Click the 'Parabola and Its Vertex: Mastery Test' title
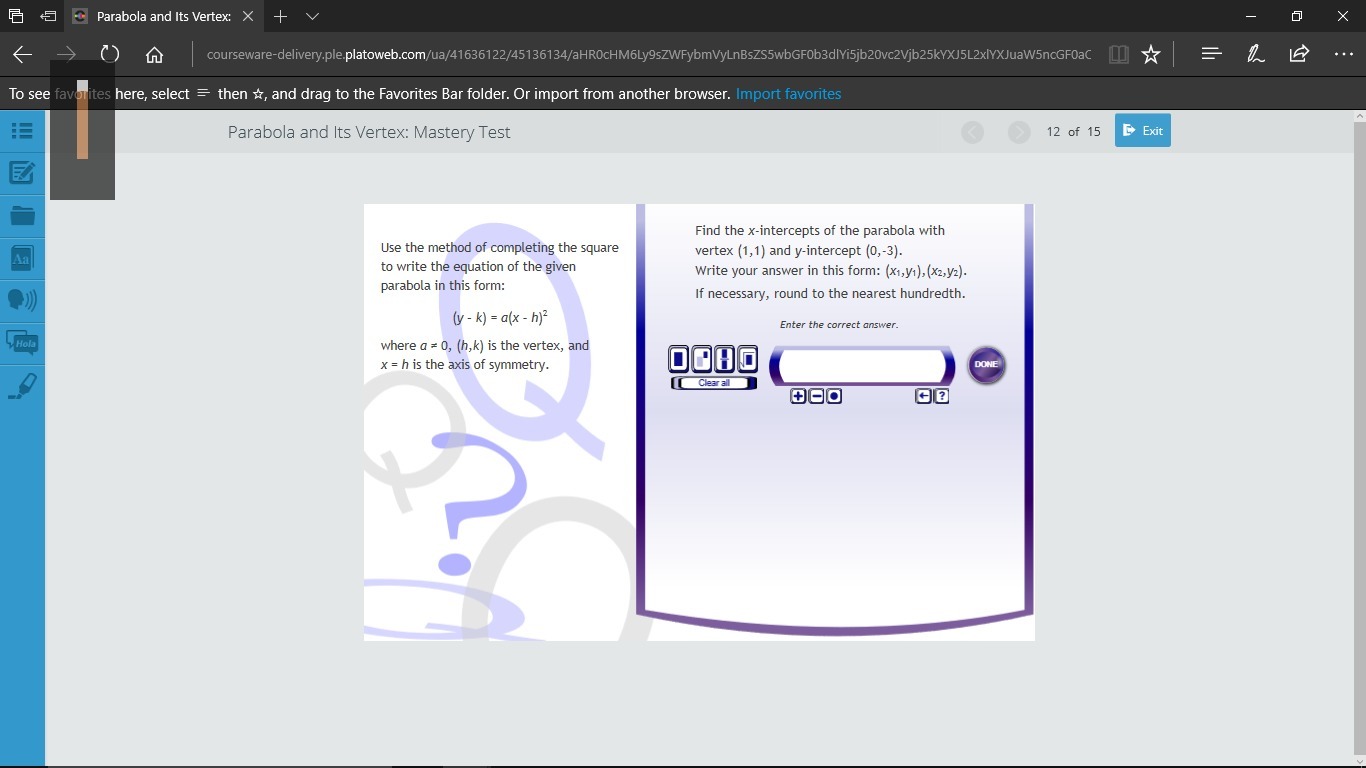 (x=369, y=132)
